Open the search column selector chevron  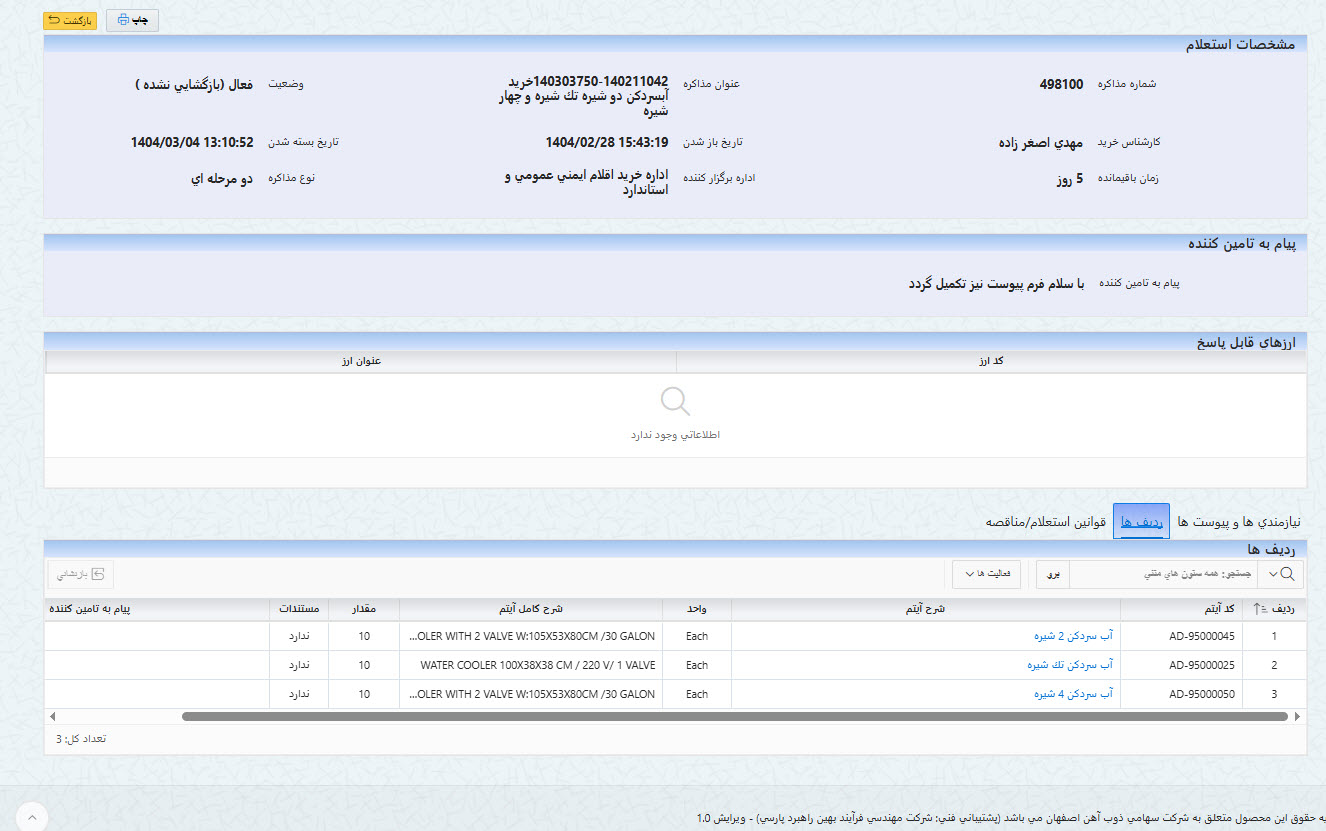[x=1272, y=574]
